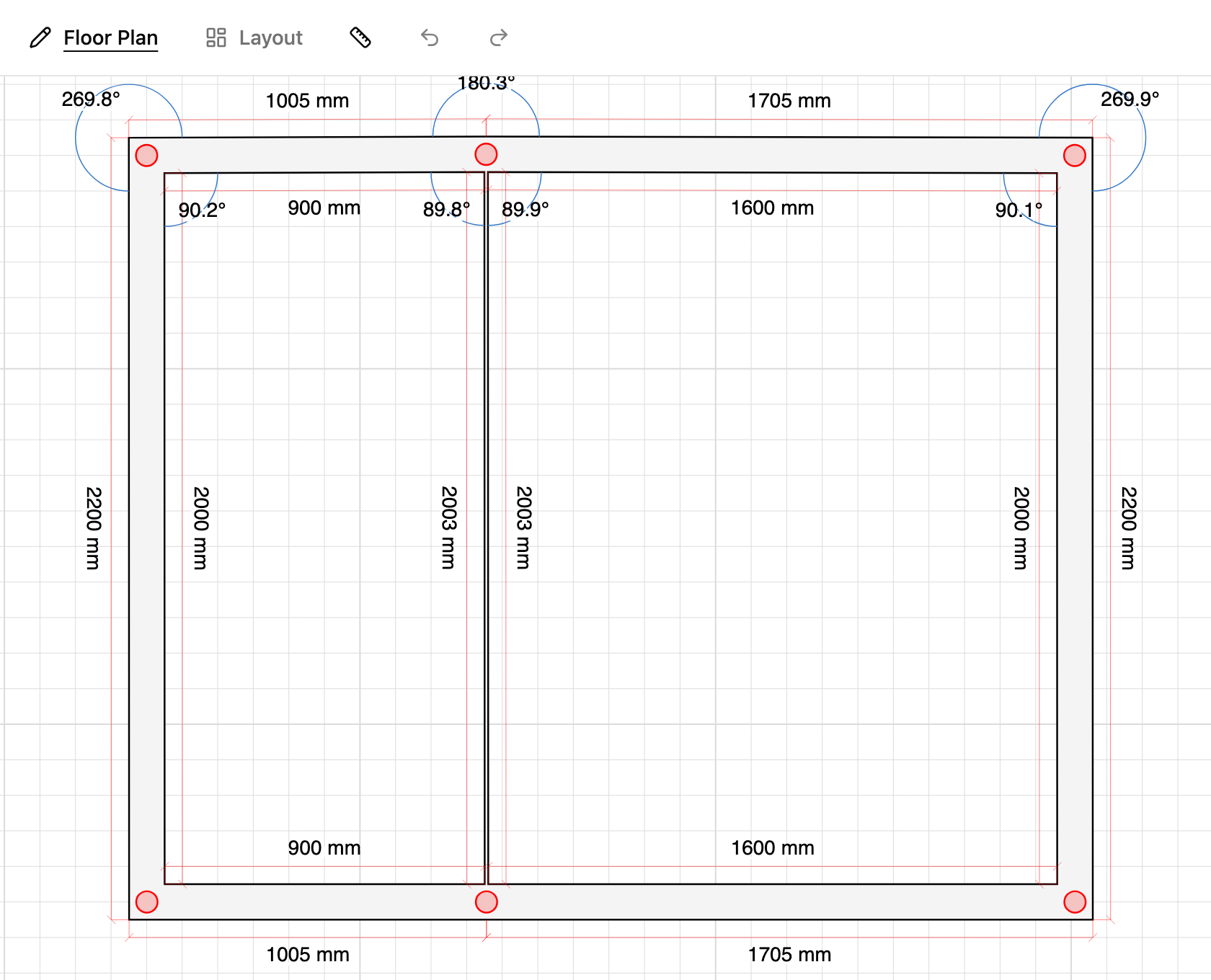
Task: Redo the last action
Action: tap(499, 37)
